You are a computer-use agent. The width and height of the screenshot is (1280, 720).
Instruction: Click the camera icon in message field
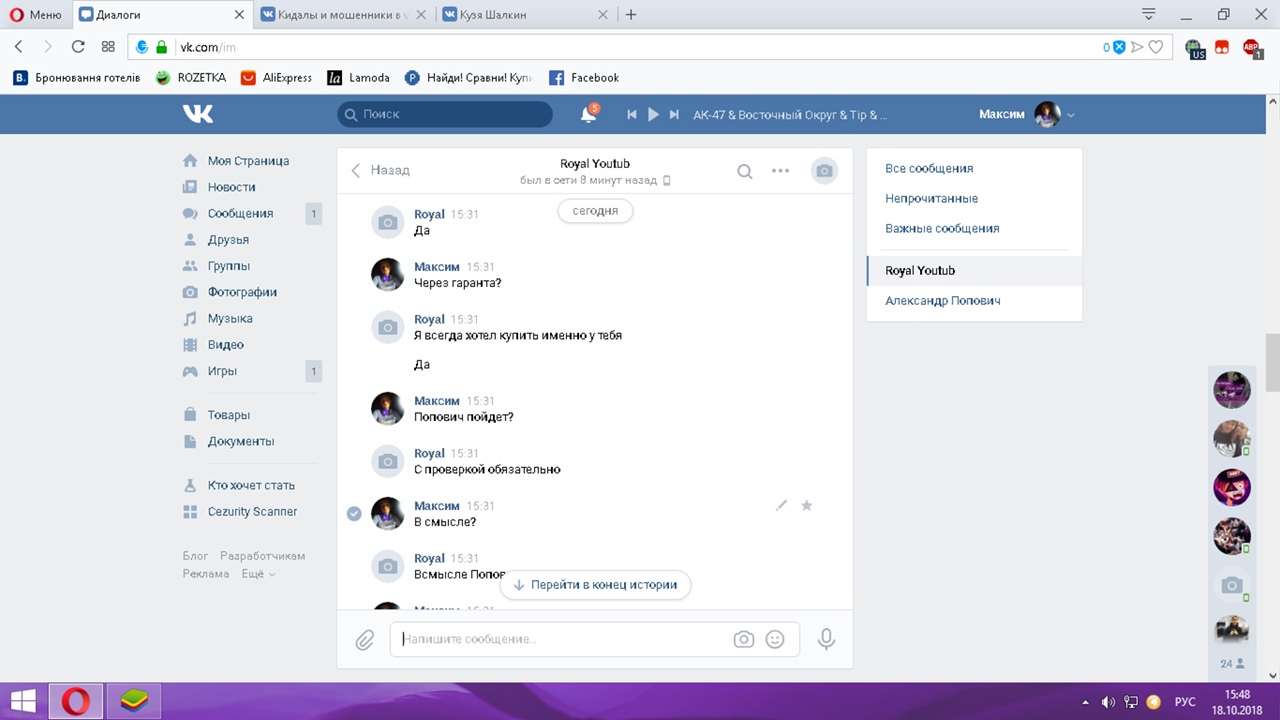click(x=743, y=639)
